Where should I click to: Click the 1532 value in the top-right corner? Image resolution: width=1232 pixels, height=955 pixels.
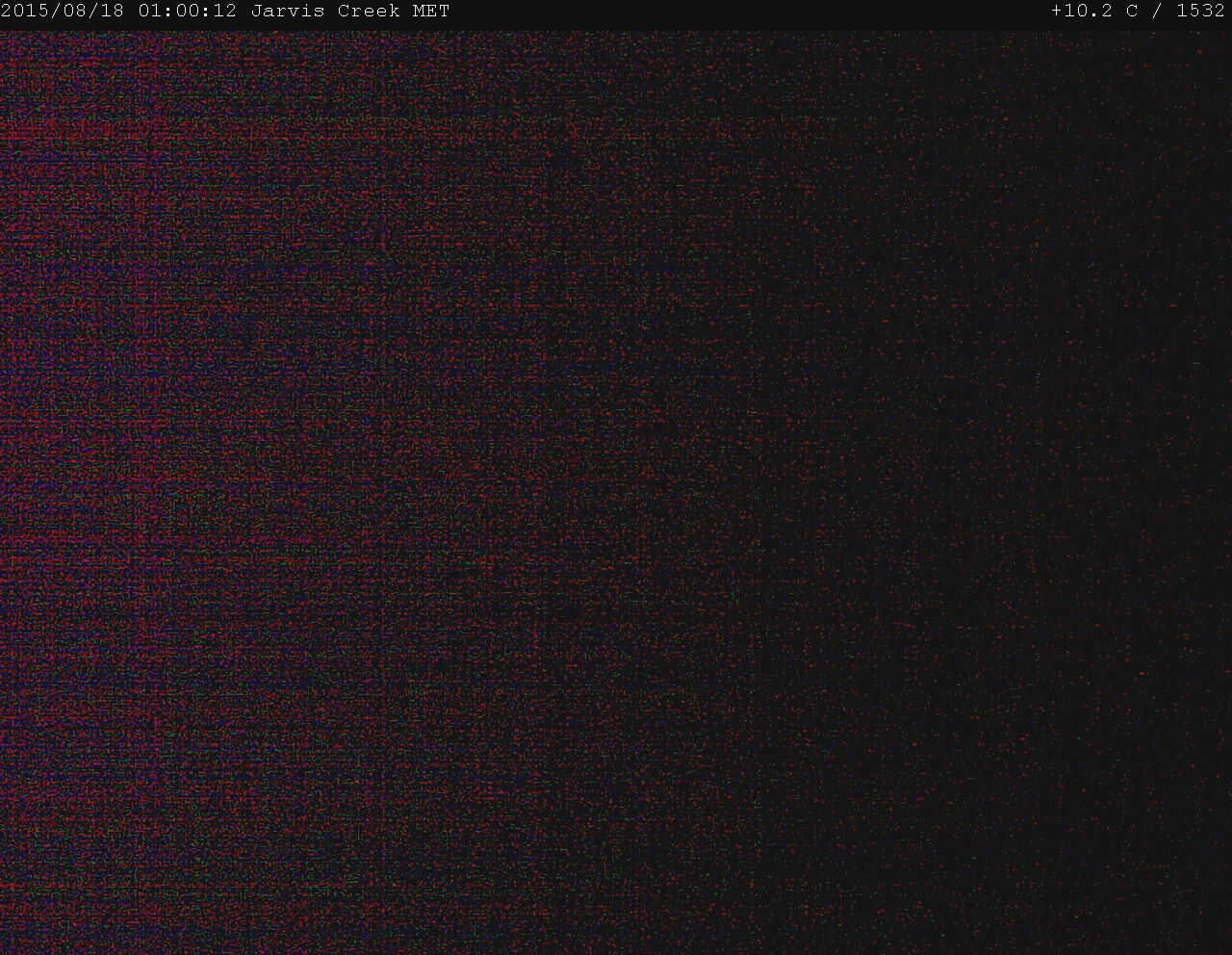click(x=1200, y=12)
